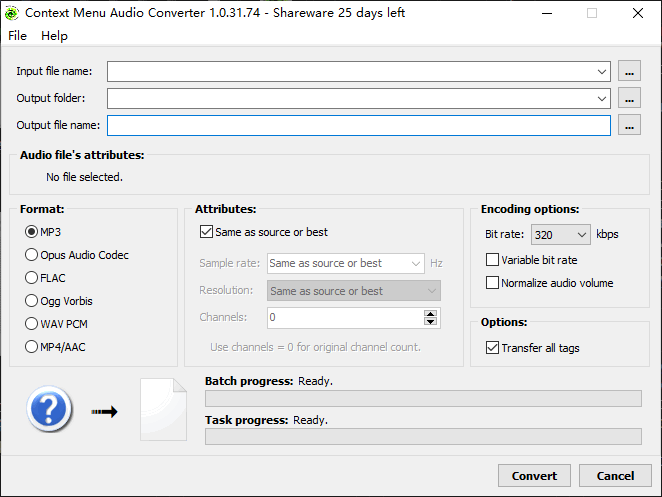The height and width of the screenshot is (497, 662).
Task: Enable Normalize audio volume
Action: pyautogui.click(x=492, y=283)
